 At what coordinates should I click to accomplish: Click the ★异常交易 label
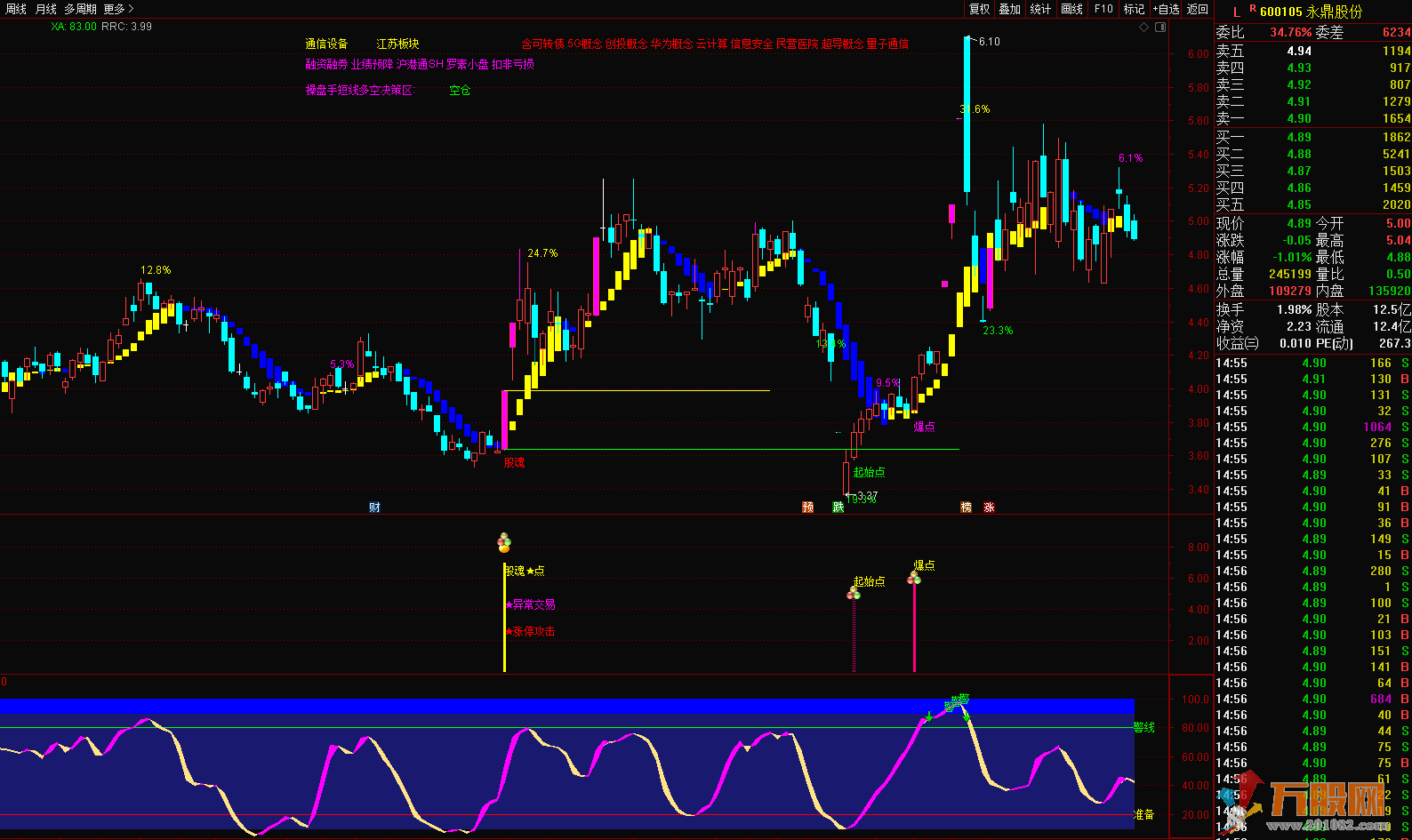[x=530, y=604]
